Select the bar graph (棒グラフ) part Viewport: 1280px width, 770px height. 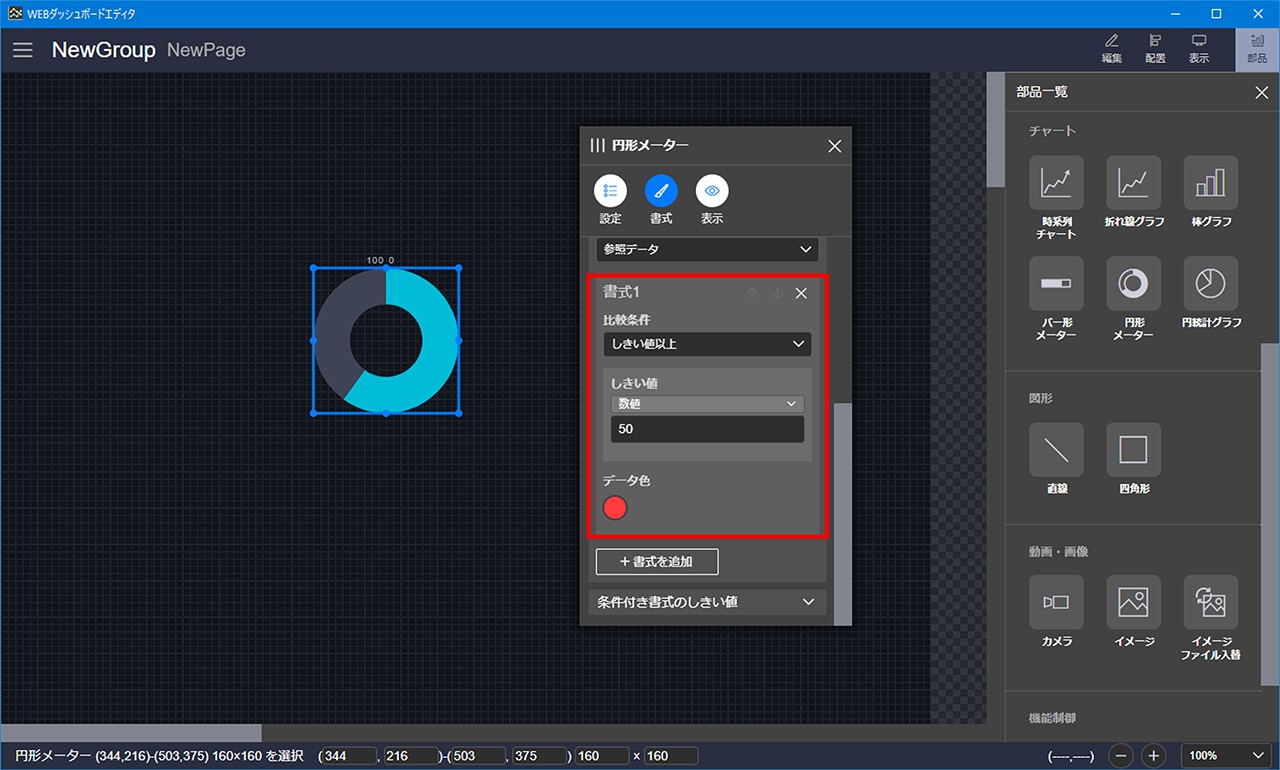pyautogui.click(x=1210, y=183)
